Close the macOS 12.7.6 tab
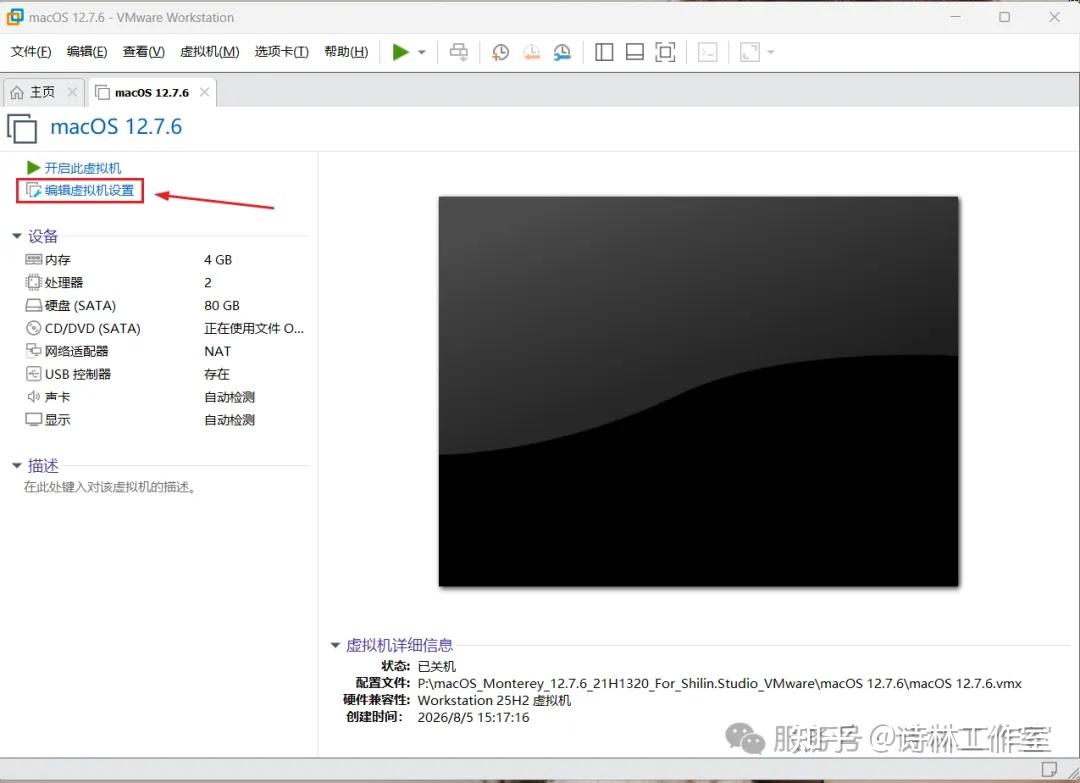The width and height of the screenshot is (1080, 783). tap(205, 92)
